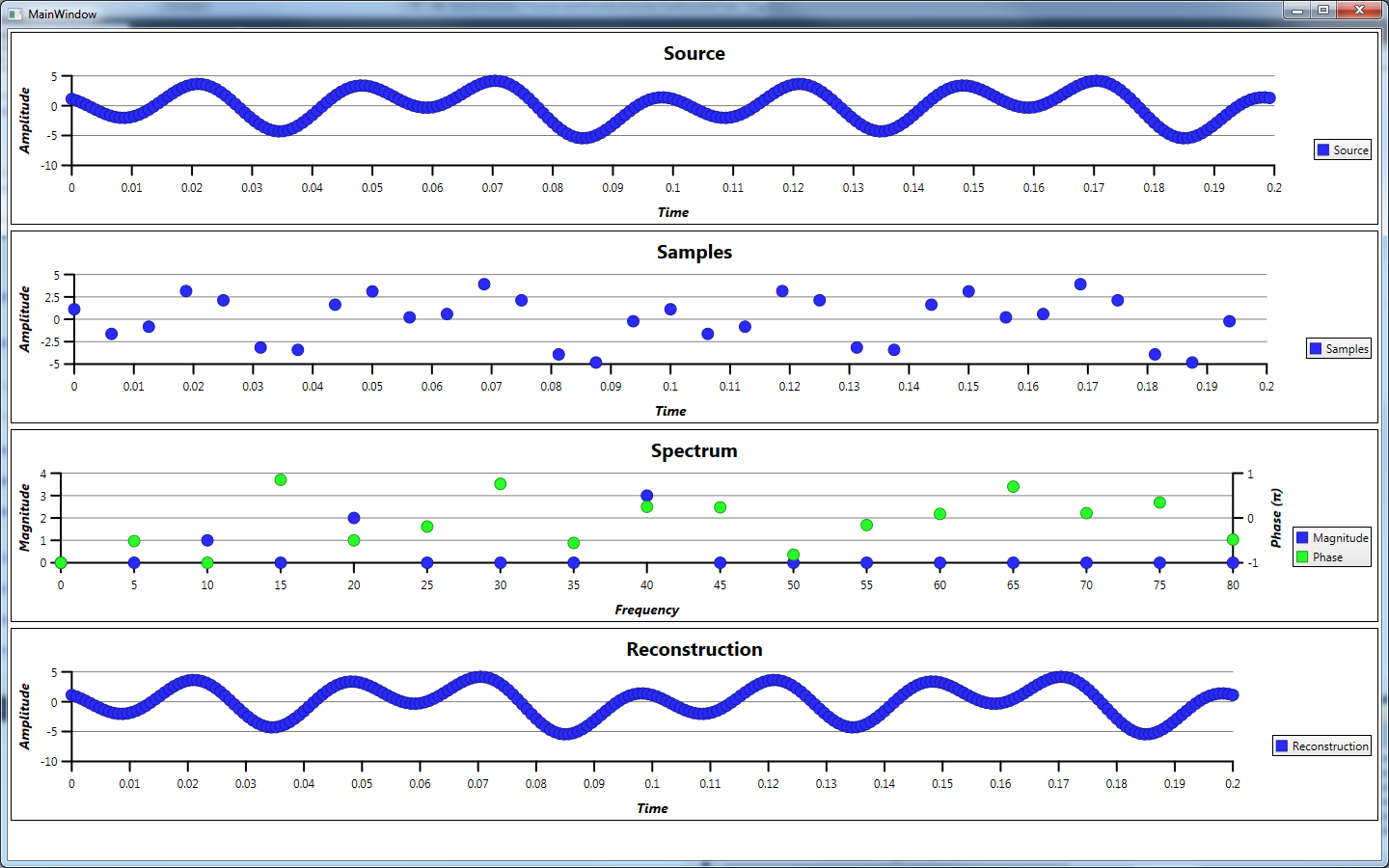Click the blue Samples legend swatch
The width and height of the screenshot is (1389, 868).
pyautogui.click(x=1316, y=348)
